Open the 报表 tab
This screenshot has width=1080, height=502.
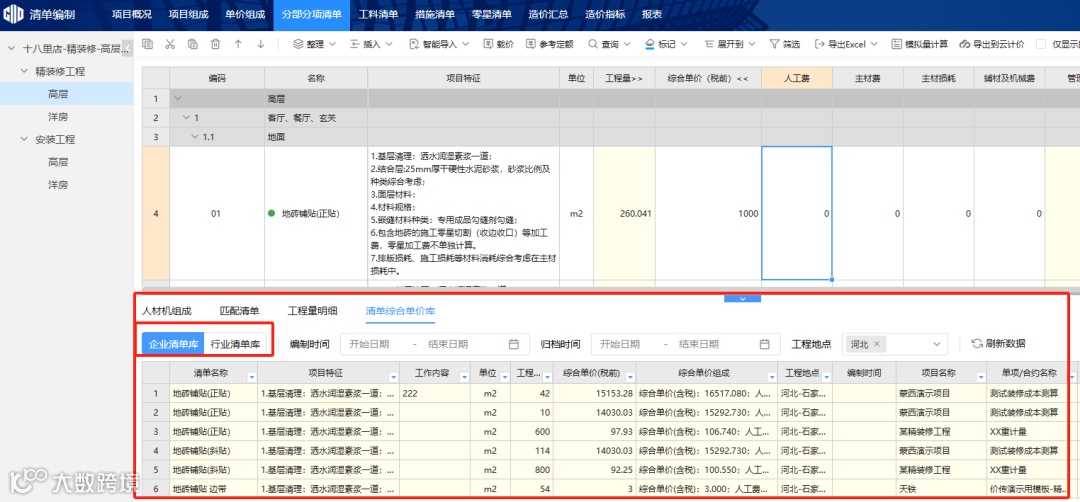point(652,14)
